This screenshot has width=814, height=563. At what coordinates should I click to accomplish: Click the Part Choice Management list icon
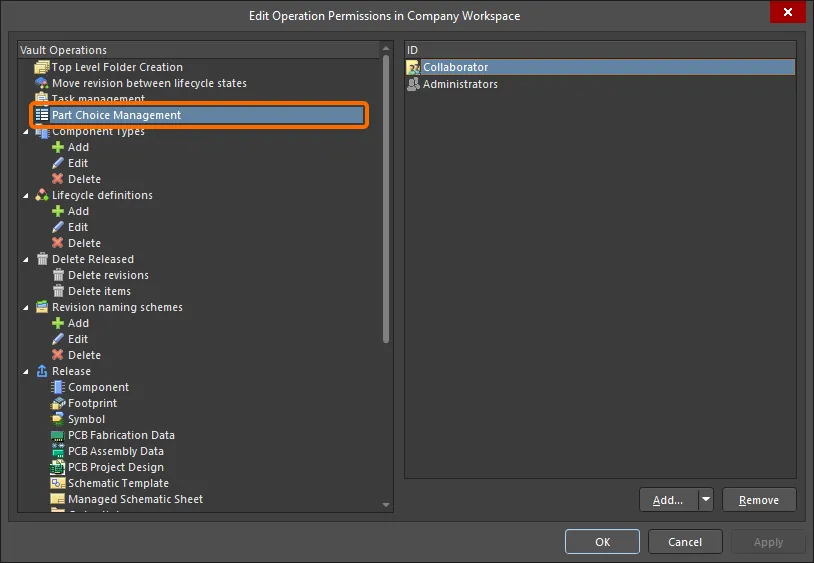[x=42, y=115]
